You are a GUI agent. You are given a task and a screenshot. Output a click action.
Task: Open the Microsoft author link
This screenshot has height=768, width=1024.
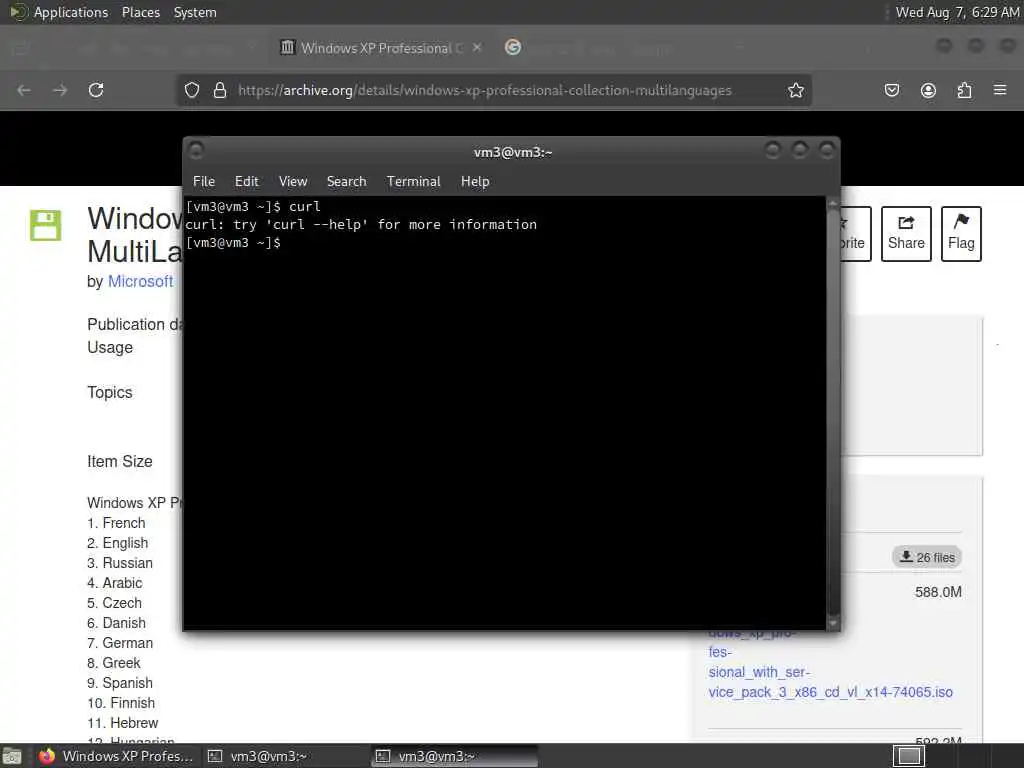(x=140, y=281)
